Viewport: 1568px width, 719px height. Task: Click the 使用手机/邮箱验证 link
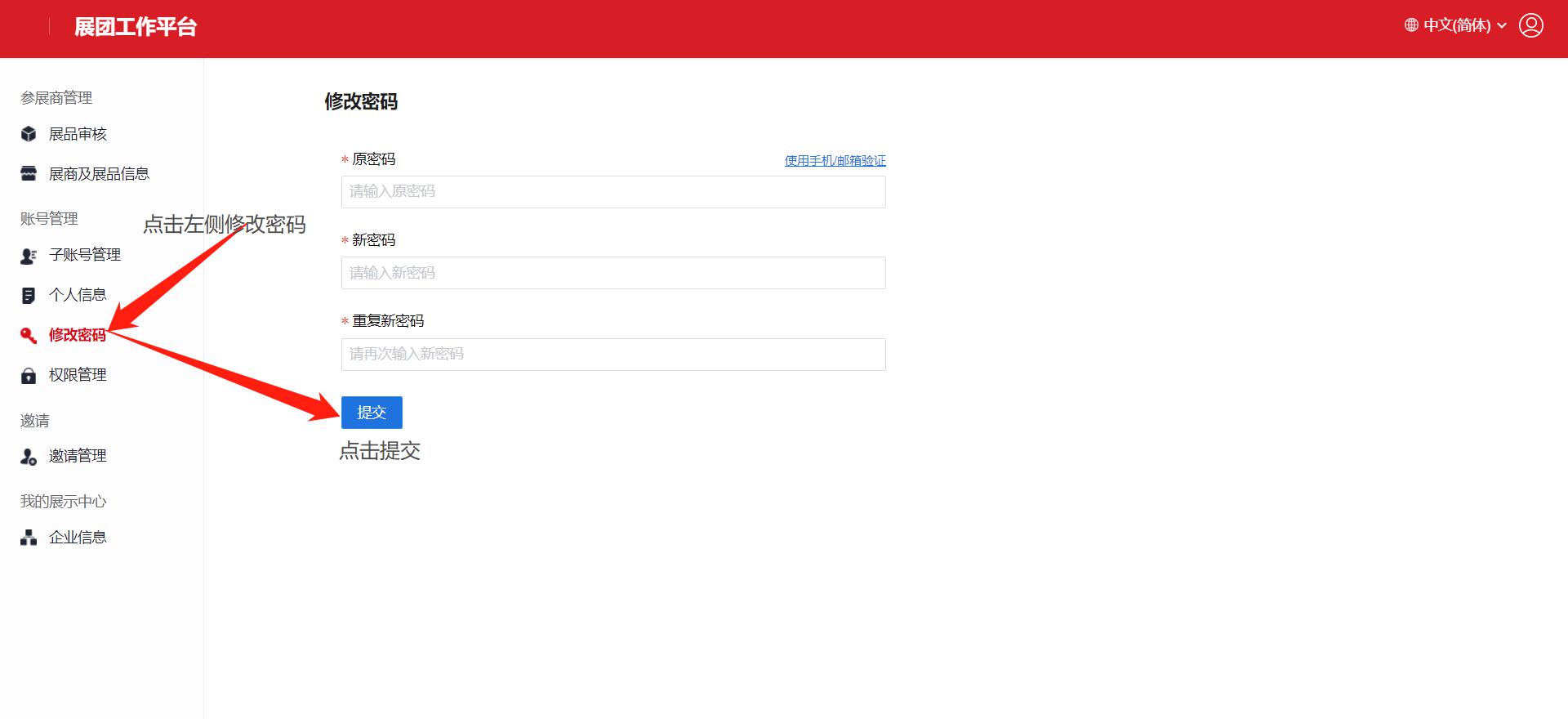pyautogui.click(x=835, y=161)
